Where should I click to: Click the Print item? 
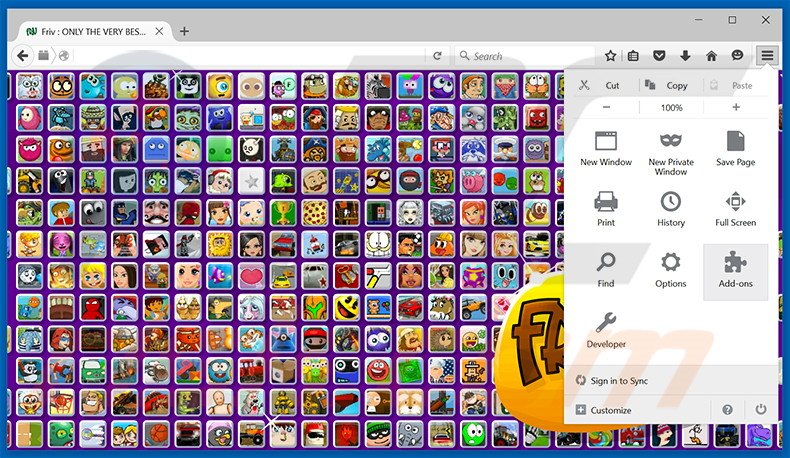click(x=606, y=210)
